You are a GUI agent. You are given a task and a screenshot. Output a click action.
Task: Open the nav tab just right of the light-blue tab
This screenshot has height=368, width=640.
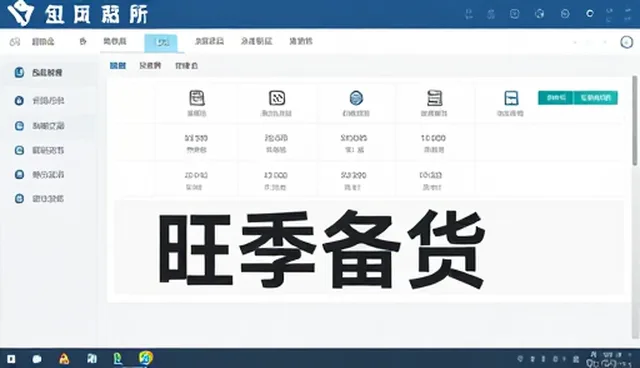click(x=209, y=41)
